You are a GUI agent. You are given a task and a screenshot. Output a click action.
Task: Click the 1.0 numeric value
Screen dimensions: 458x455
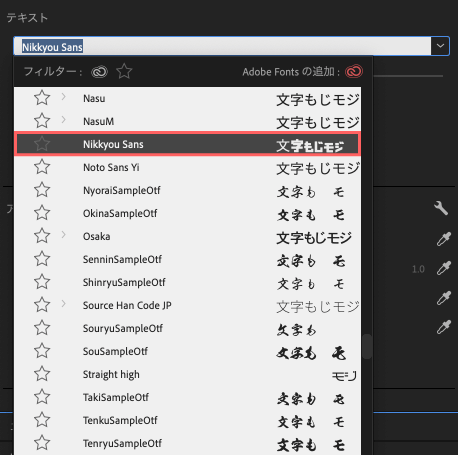point(418,269)
